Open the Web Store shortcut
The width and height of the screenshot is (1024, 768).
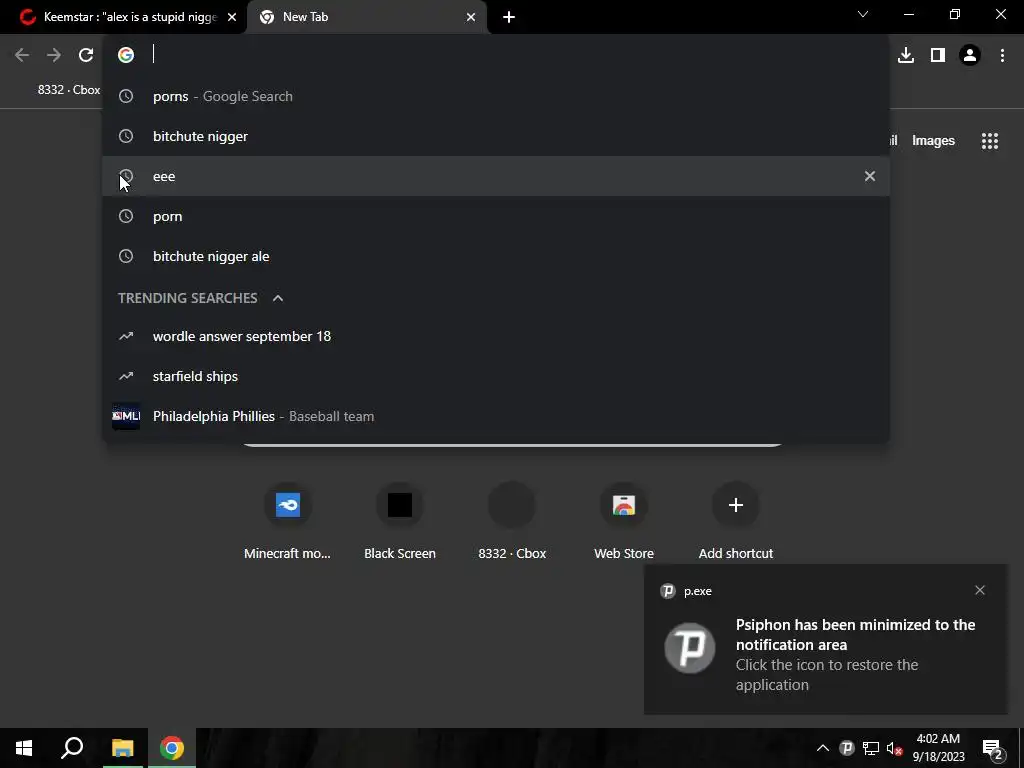[x=624, y=522]
